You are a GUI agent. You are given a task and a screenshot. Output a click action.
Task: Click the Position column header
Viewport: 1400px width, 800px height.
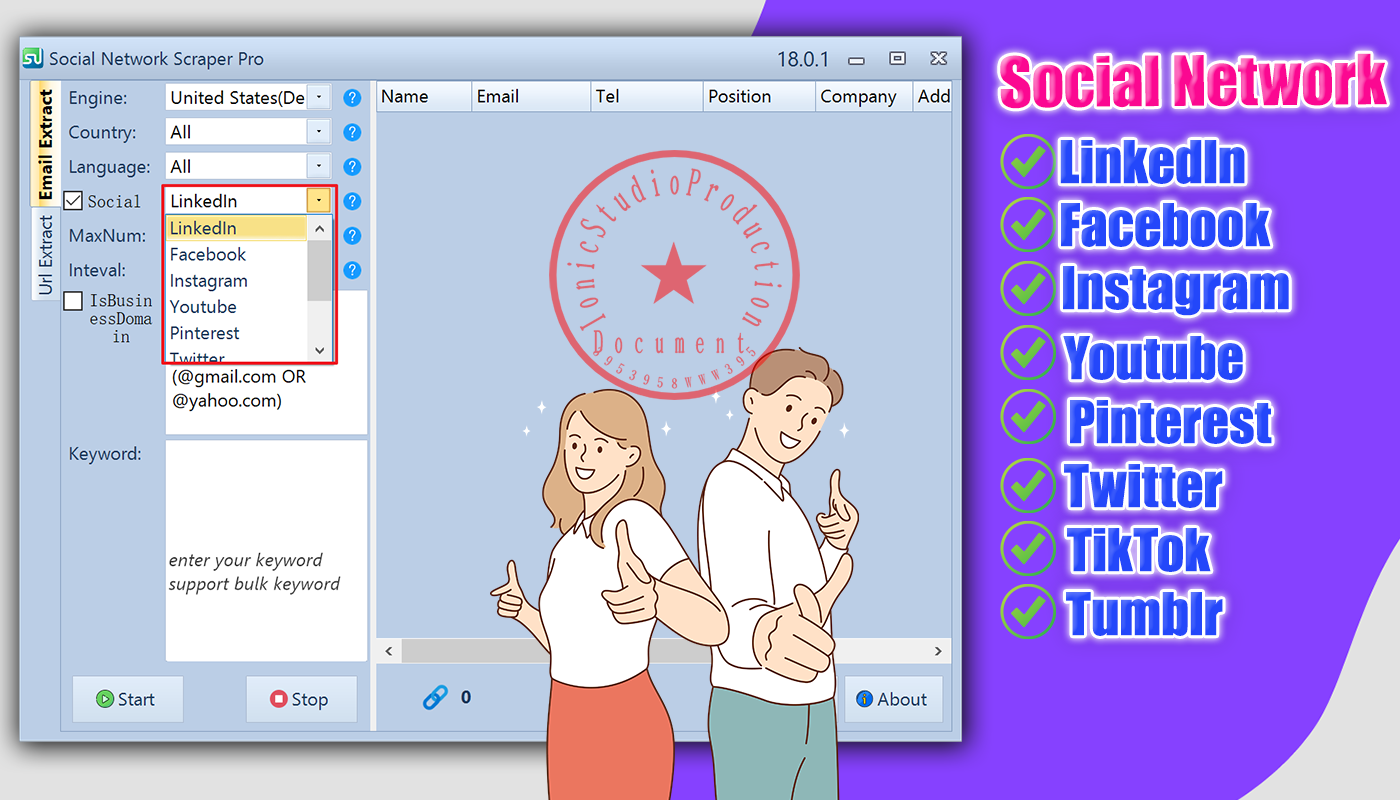(x=759, y=97)
